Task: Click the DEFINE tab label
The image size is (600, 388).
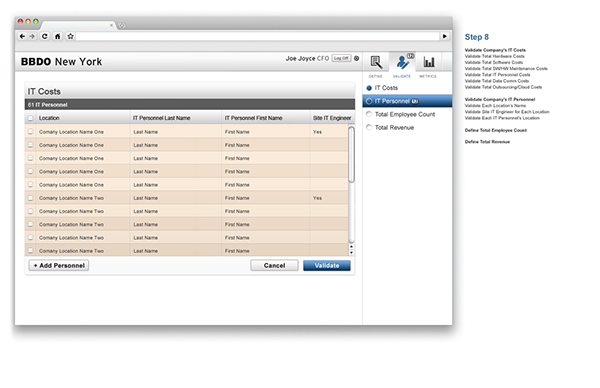Action: click(375, 76)
